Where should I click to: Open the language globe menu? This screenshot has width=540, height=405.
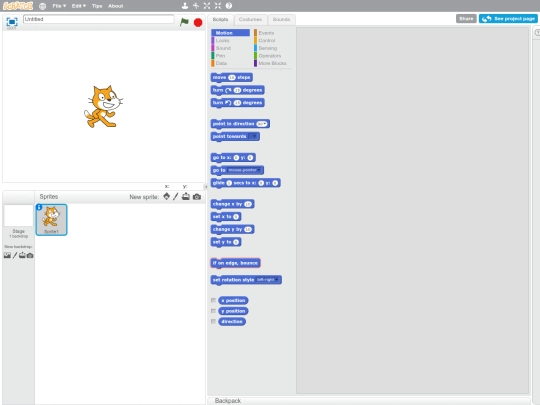tap(42, 6)
